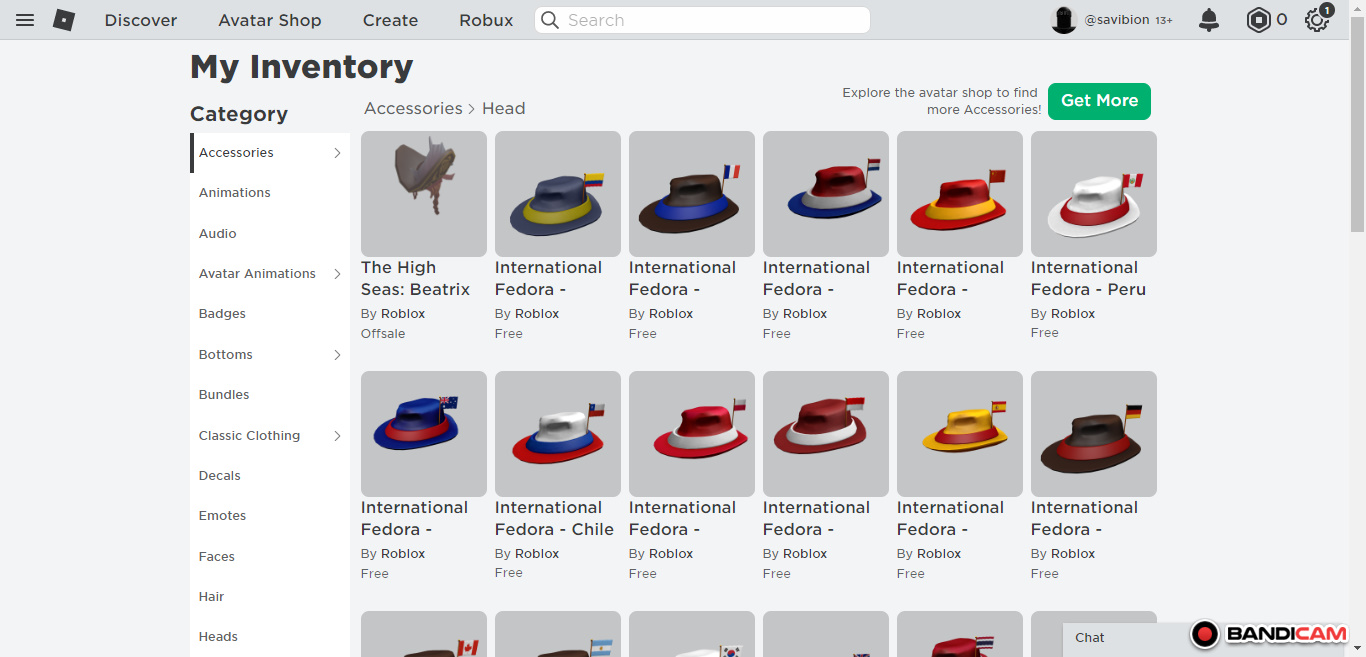This screenshot has height=657, width=1366.
Task: Open the hamburger navigation menu
Action: (25, 20)
